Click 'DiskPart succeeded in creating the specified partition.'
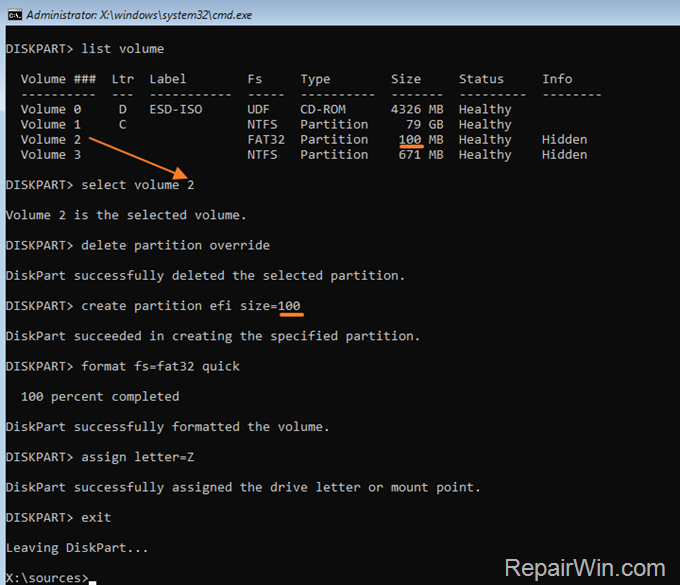Image resolution: width=680 pixels, height=585 pixels. coord(213,336)
